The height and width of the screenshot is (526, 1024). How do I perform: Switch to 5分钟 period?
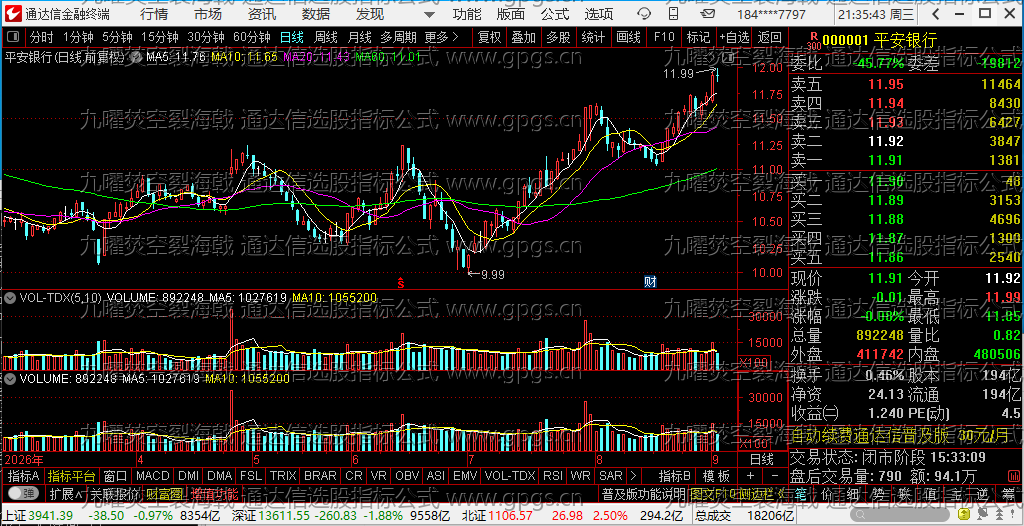117,38
